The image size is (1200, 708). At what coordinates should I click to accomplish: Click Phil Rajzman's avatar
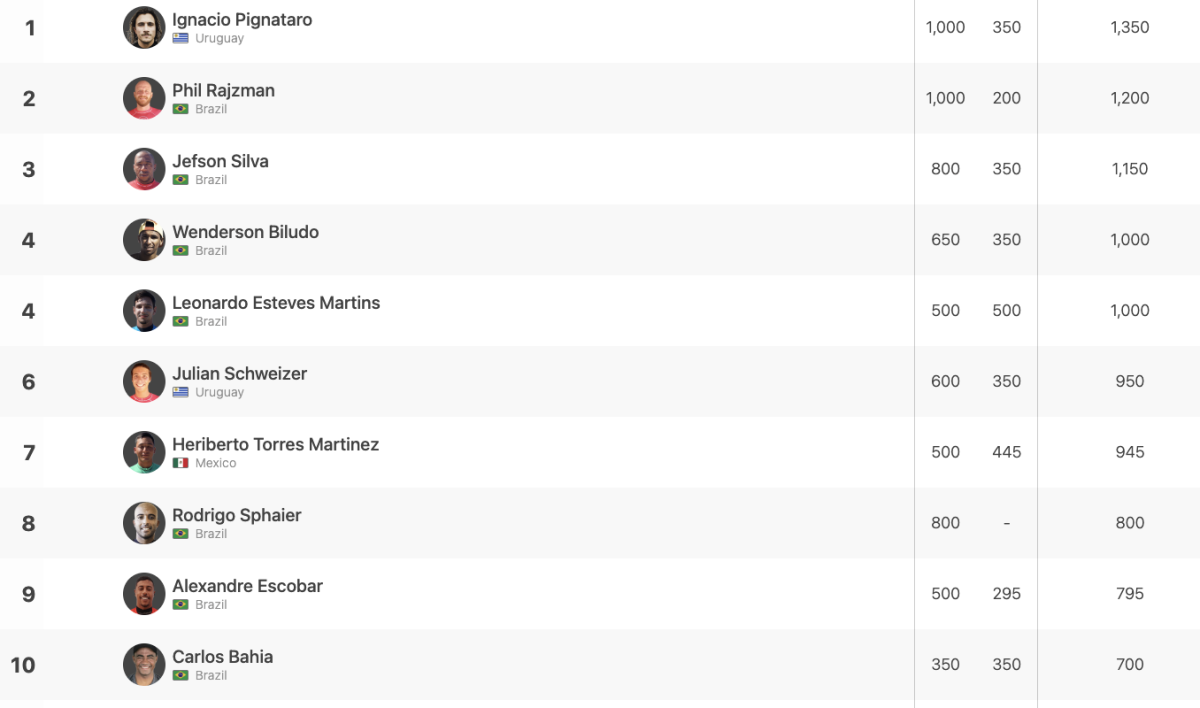pos(144,98)
